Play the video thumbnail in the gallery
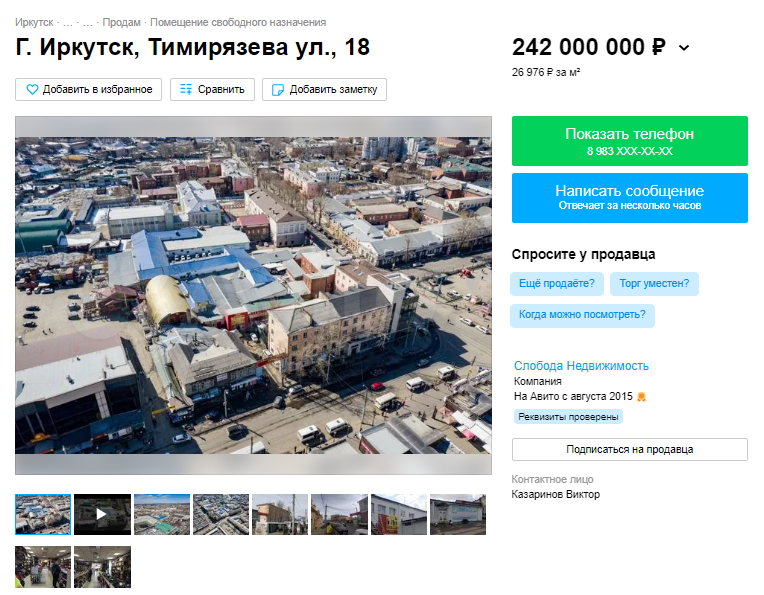The height and width of the screenshot is (595, 764). tap(102, 514)
